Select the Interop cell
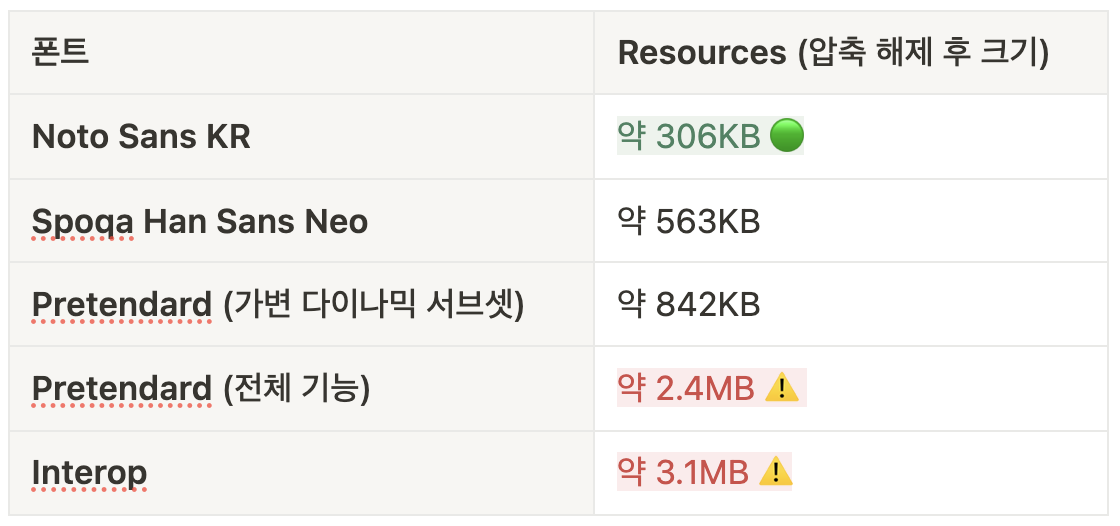The image size is (1120, 526). click(x=300, y=472)
